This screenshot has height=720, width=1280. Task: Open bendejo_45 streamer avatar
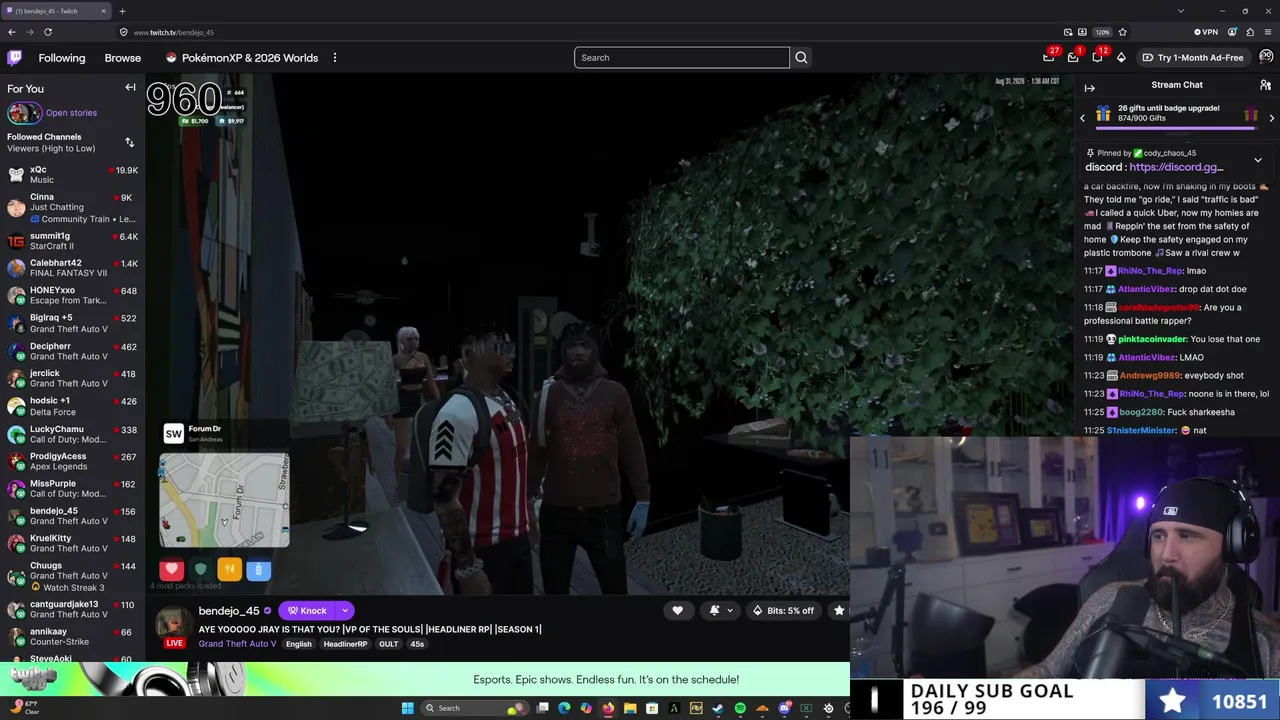click(x=173, y=622)
